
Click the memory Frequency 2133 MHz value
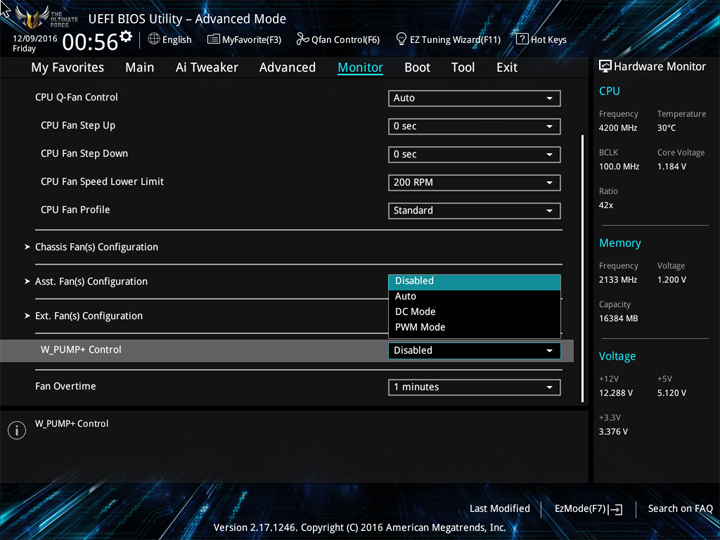618,280
